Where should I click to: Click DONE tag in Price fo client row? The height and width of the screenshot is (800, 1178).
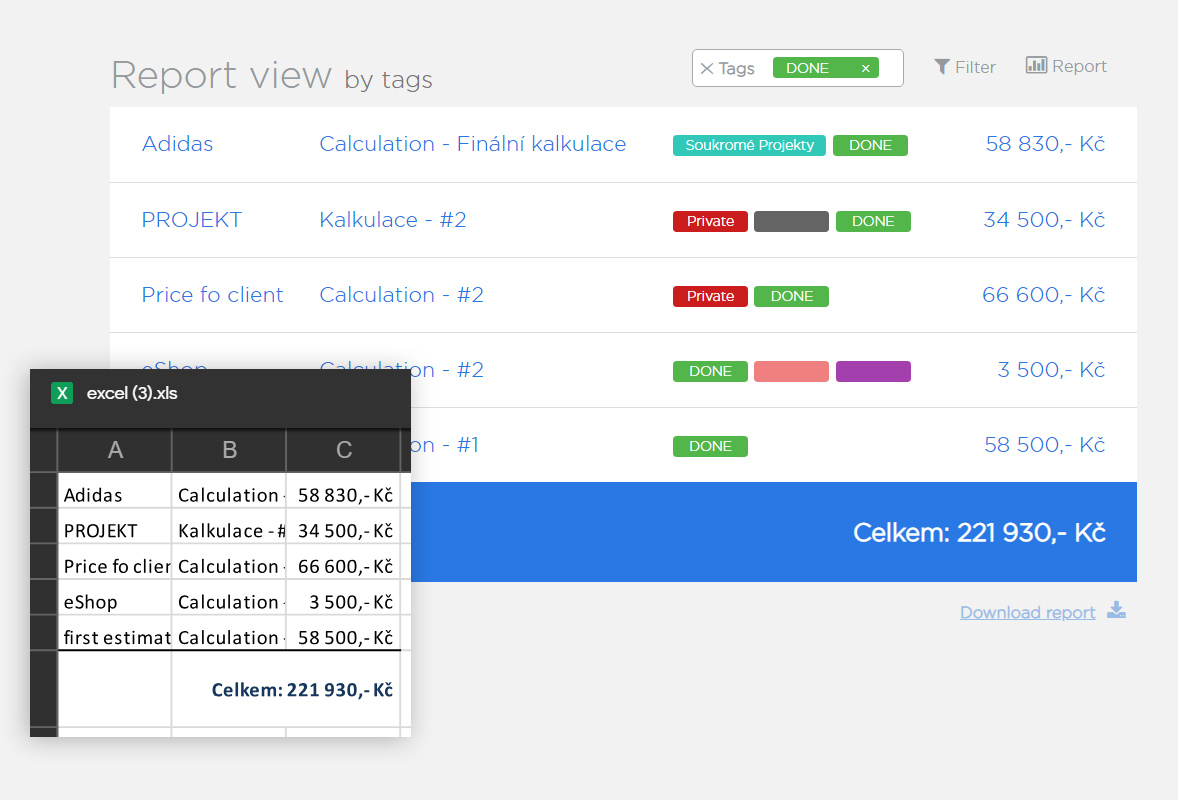tap(791, 296)
